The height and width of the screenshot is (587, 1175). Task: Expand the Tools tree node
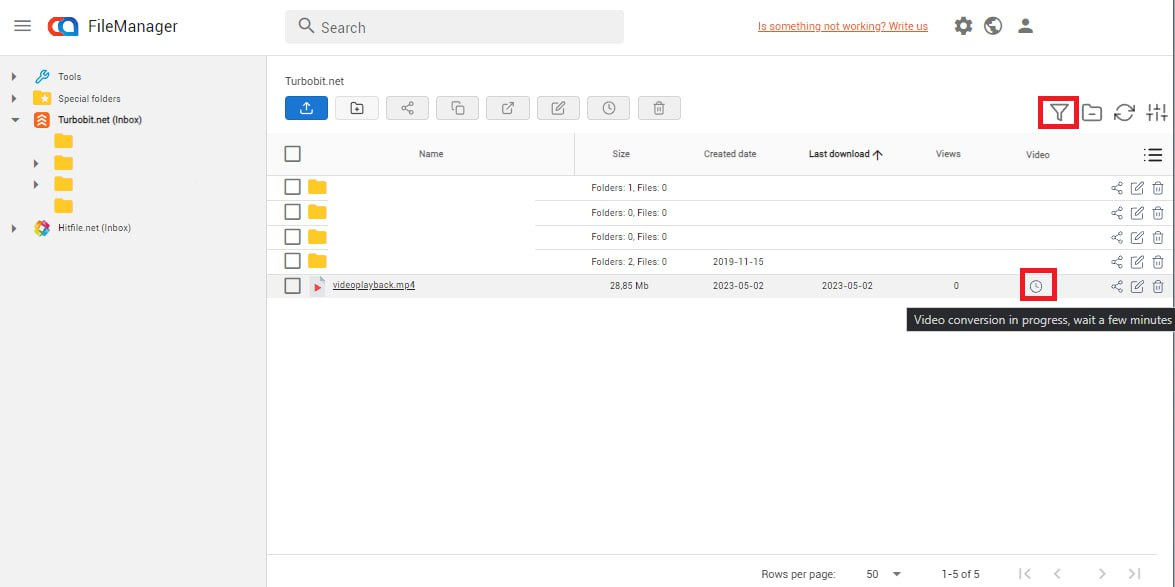click(14, 77)
